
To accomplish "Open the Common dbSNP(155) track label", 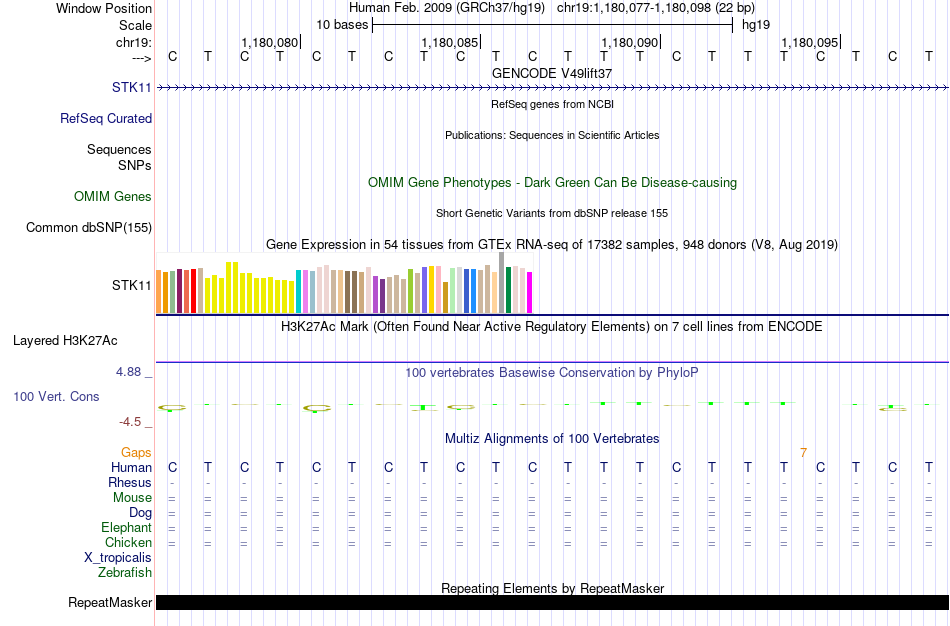I will coord(88,227).
